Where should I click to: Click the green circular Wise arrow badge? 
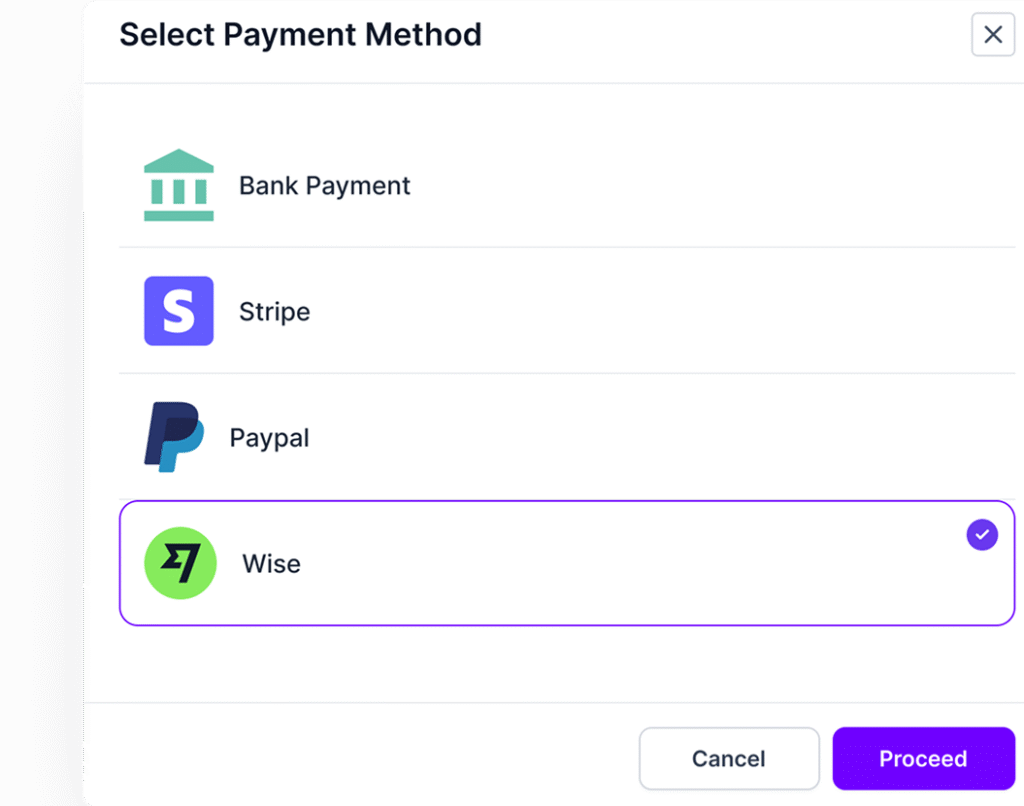pos(180,563)
